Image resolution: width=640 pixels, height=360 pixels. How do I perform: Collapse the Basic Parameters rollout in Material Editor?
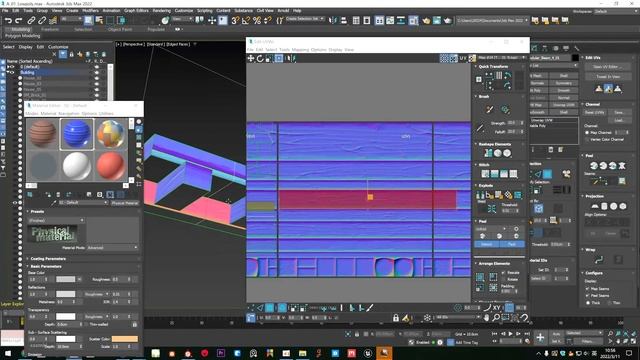(x=28, y=266)
